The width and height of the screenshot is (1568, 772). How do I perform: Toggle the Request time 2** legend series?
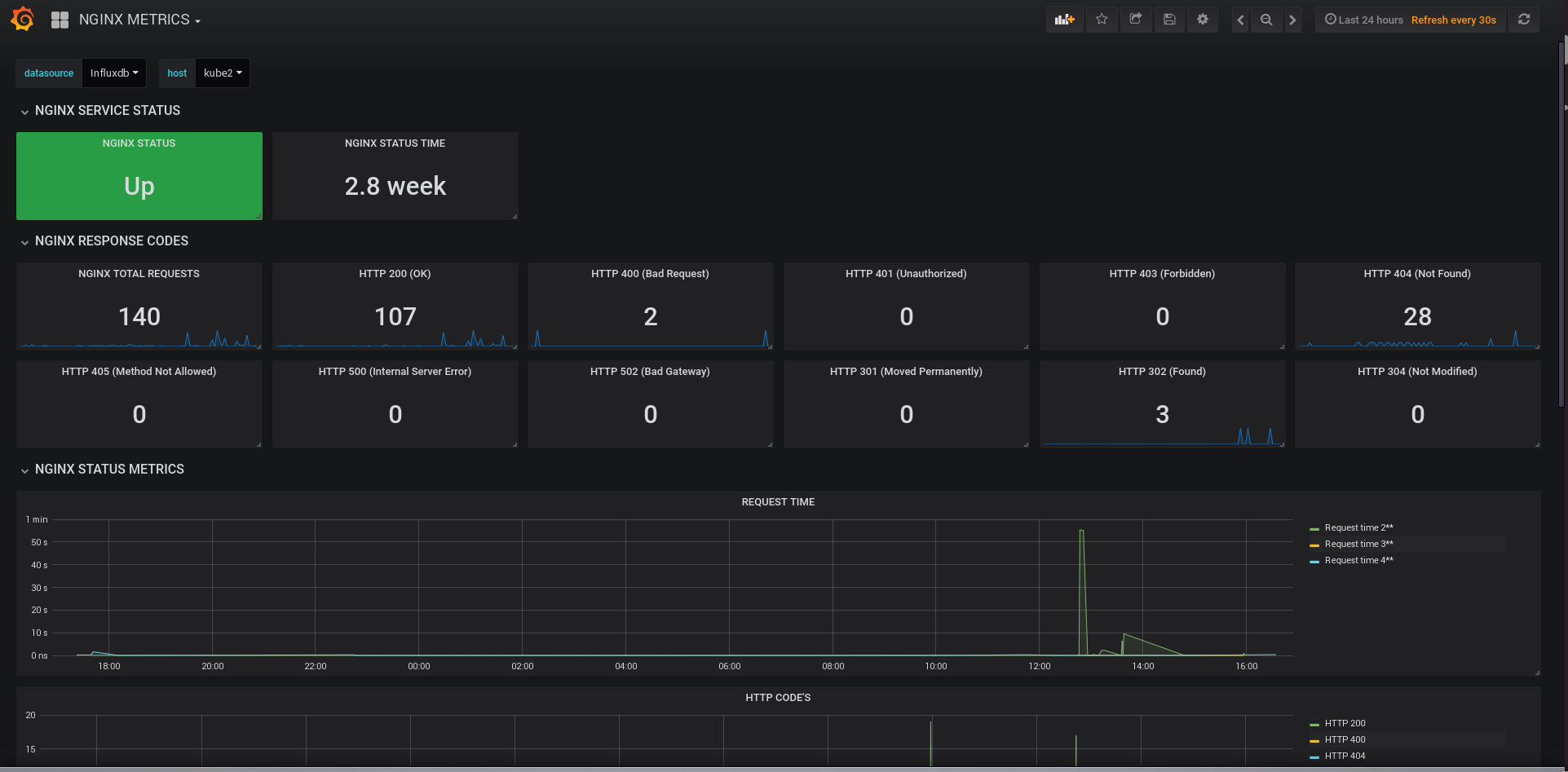(x=1359, y=528)
